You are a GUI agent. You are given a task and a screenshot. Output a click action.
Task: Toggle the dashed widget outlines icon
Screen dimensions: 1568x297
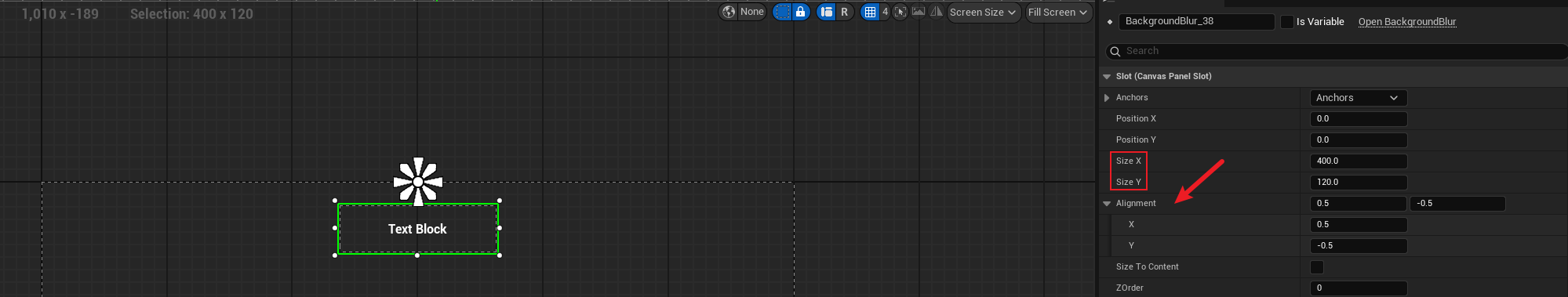point(783,12)
